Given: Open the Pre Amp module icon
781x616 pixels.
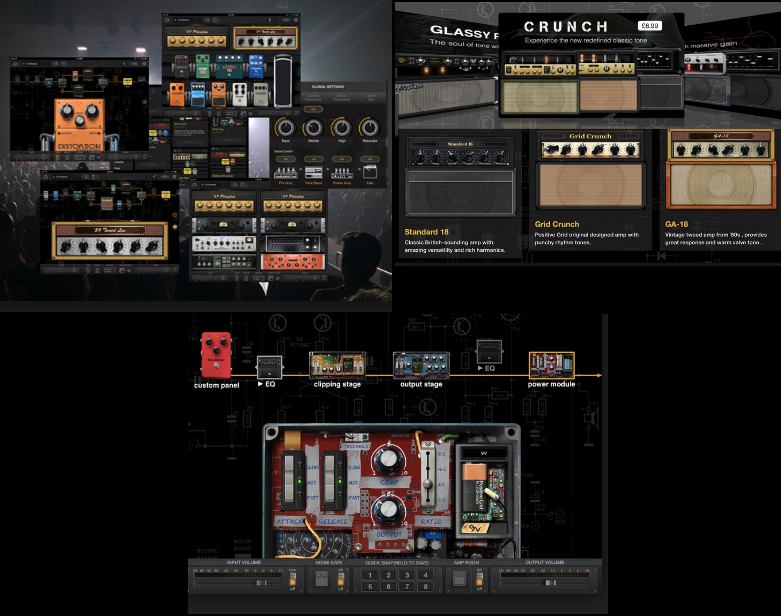Looking at the screenshot, I should pyautogui.click(x=285, y=173).
